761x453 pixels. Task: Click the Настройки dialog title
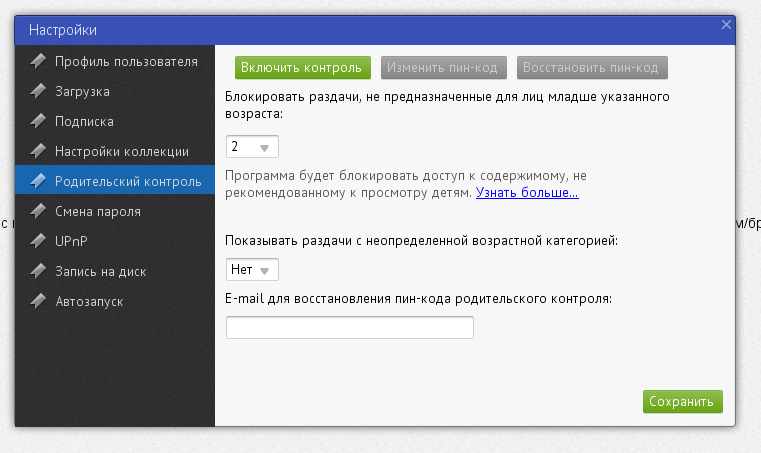point(63,30)
